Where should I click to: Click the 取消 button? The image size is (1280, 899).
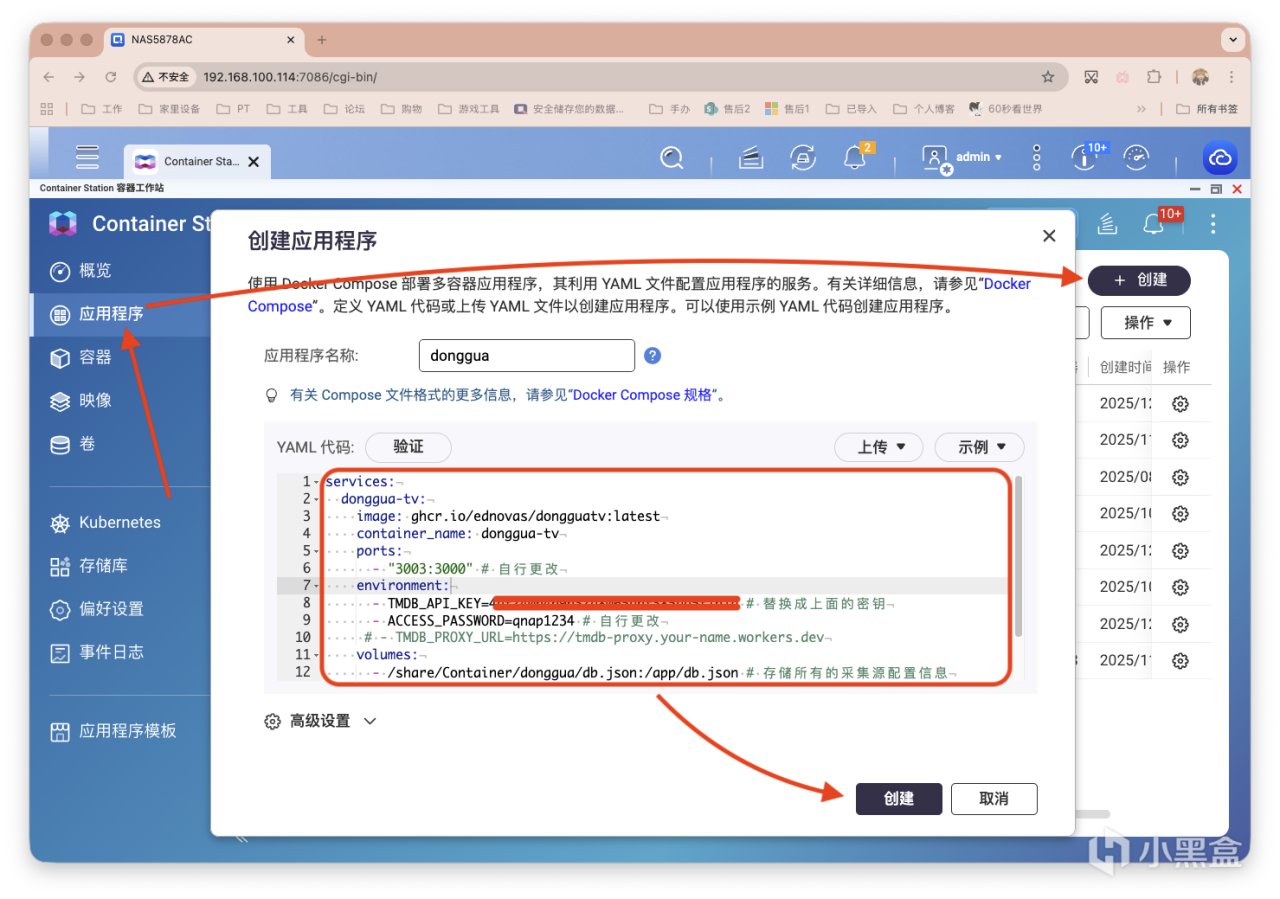[x=994, y=799]
